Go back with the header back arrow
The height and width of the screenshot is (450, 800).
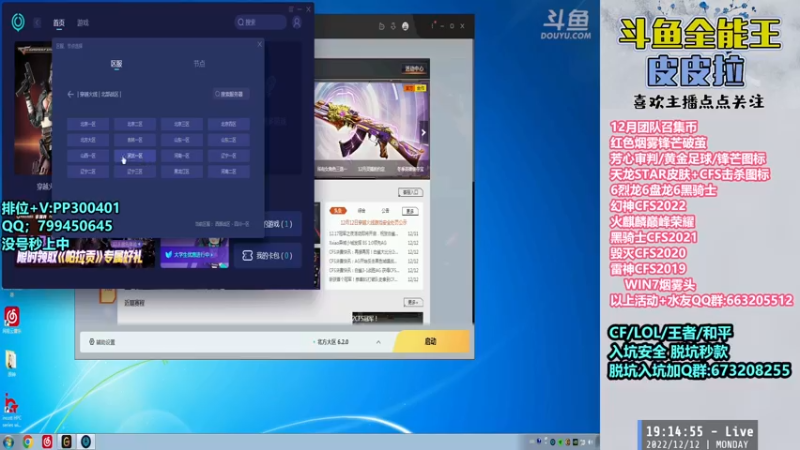[x=37, y=22]
